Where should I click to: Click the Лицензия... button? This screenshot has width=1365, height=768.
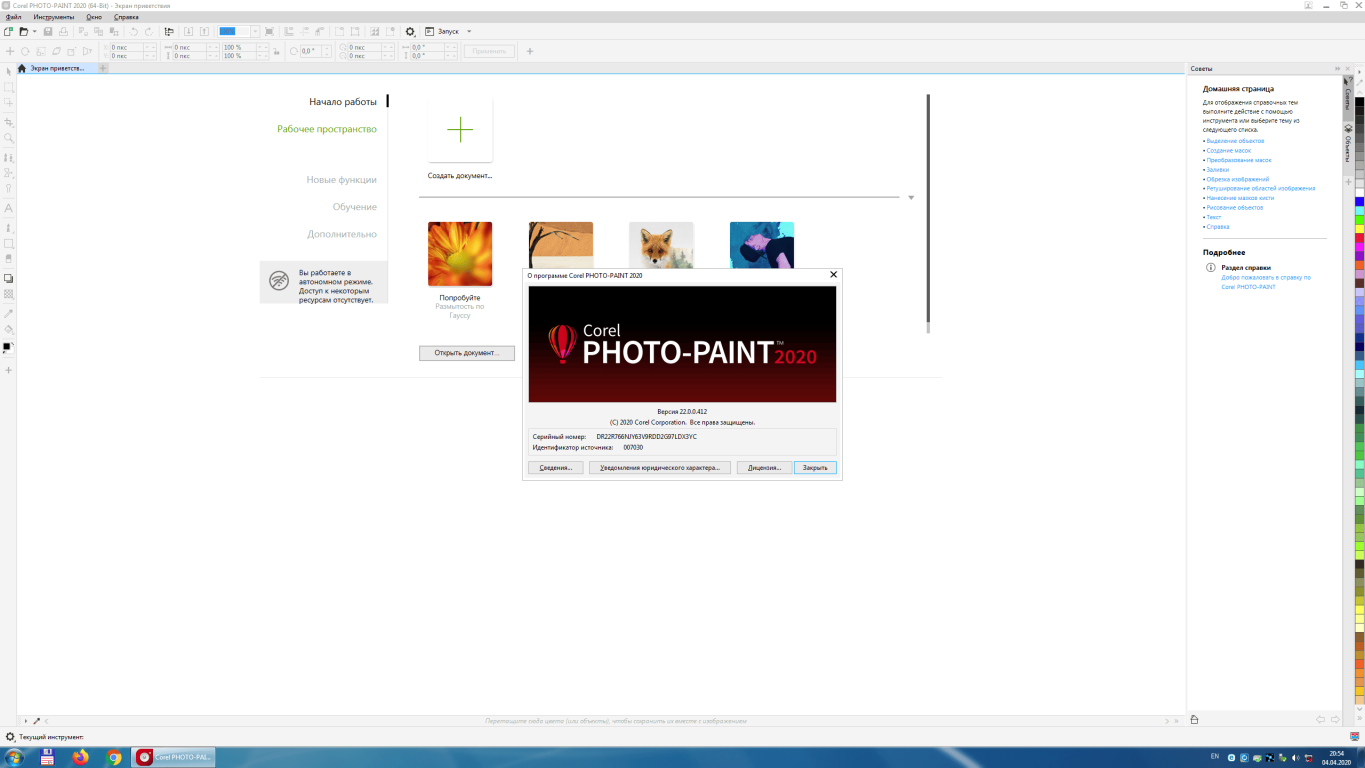(x=764, y=467)
